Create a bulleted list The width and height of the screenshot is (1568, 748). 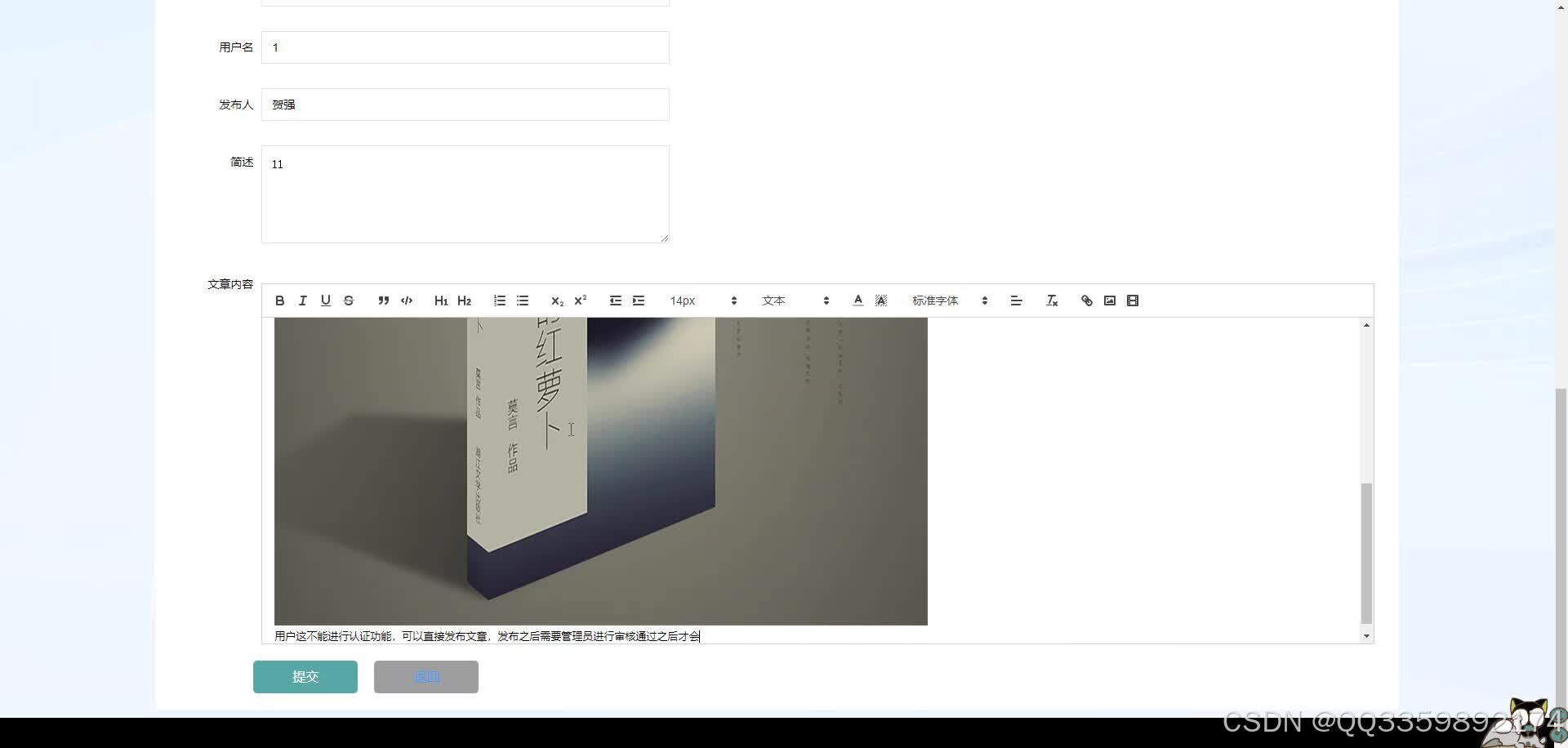[x=523, y=301]
